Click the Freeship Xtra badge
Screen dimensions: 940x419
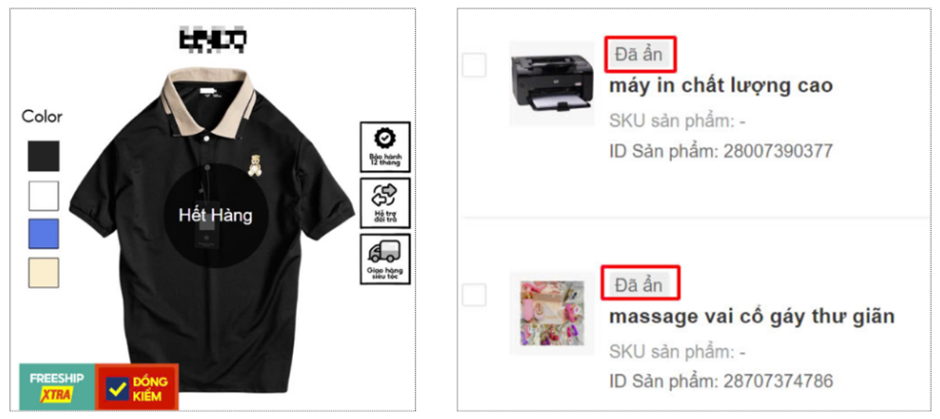(x=57, y=387)
